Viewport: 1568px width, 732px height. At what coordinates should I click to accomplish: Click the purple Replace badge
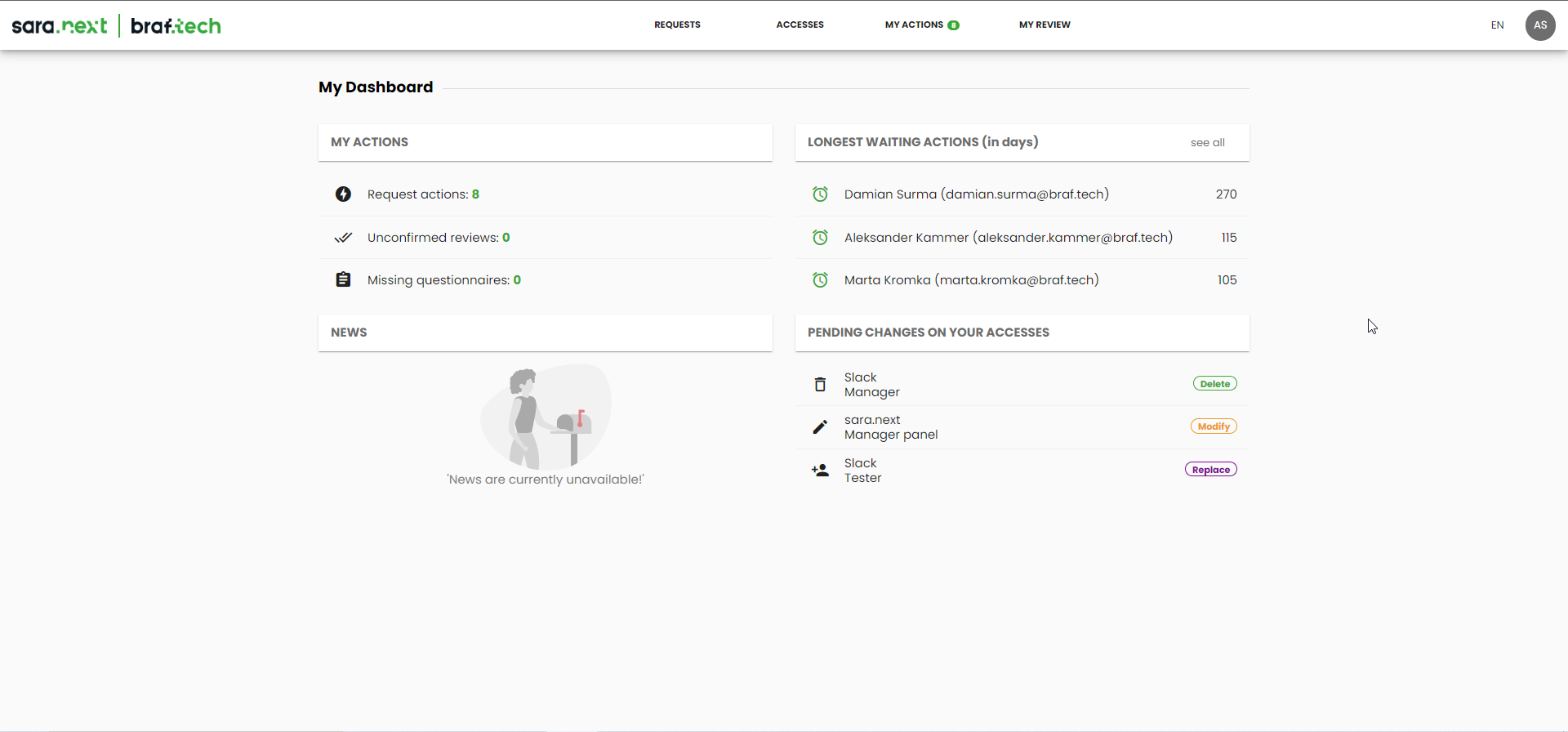tap(1210, 470)
